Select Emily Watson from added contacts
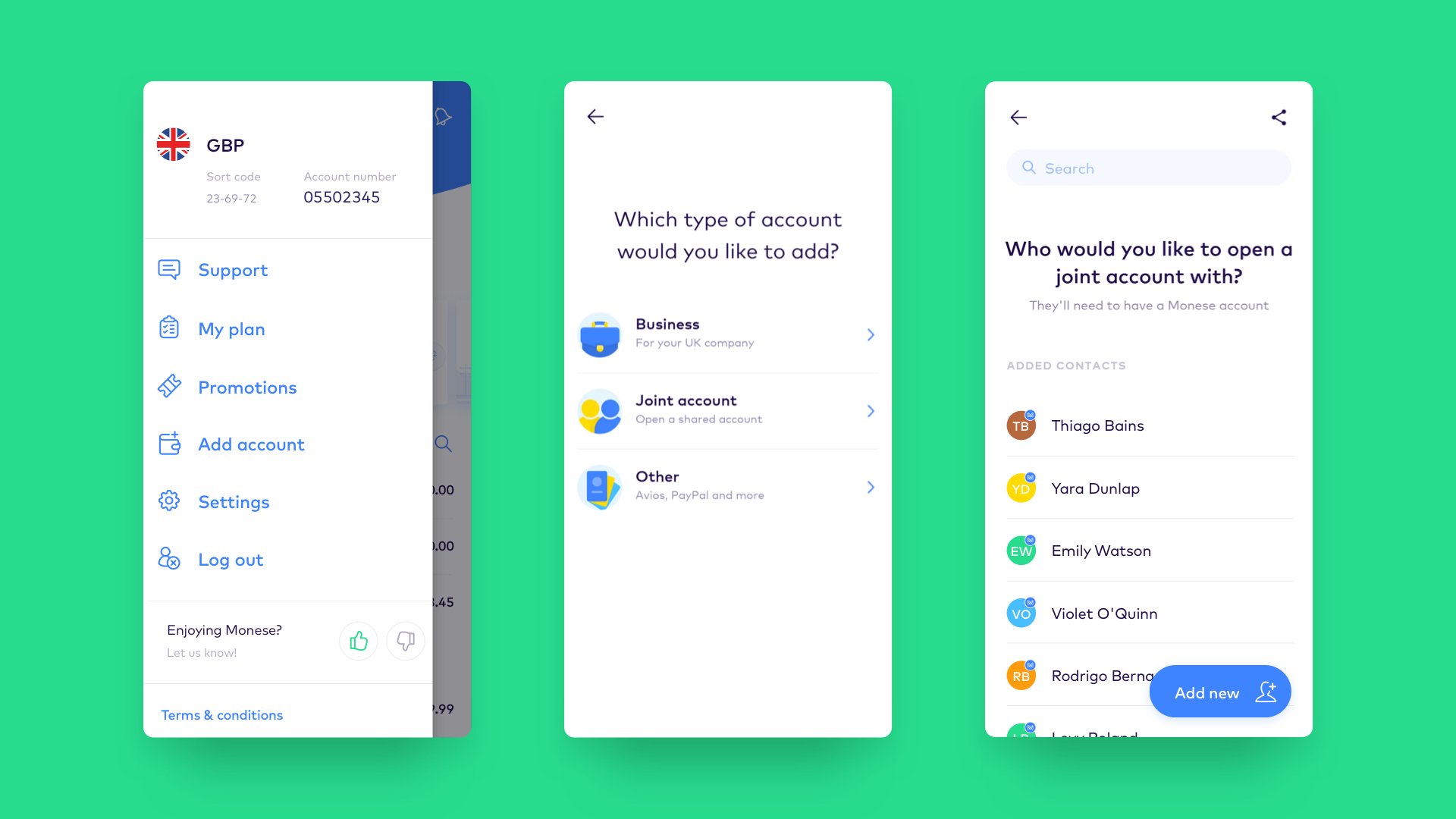Viewport: 1456px width, 819px height. (x=1149, y=550)
